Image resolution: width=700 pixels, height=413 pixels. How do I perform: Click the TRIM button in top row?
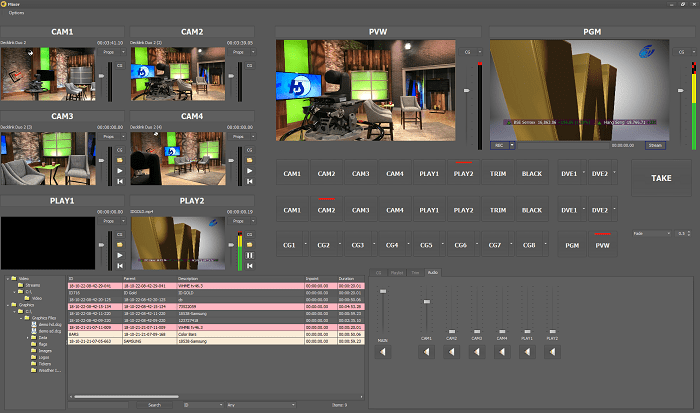pos(498,174)
